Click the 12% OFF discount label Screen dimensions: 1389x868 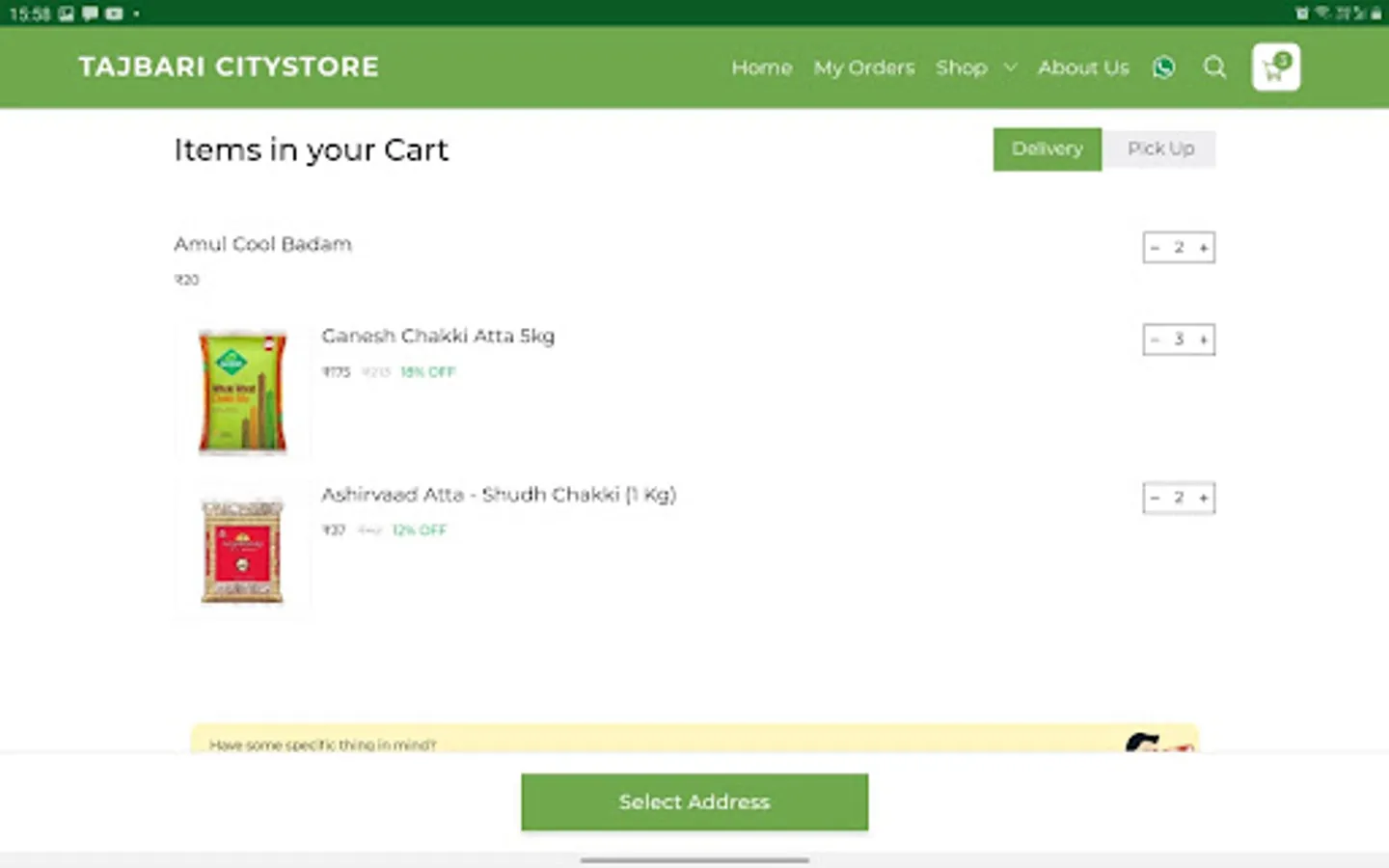tap(420, 530)
